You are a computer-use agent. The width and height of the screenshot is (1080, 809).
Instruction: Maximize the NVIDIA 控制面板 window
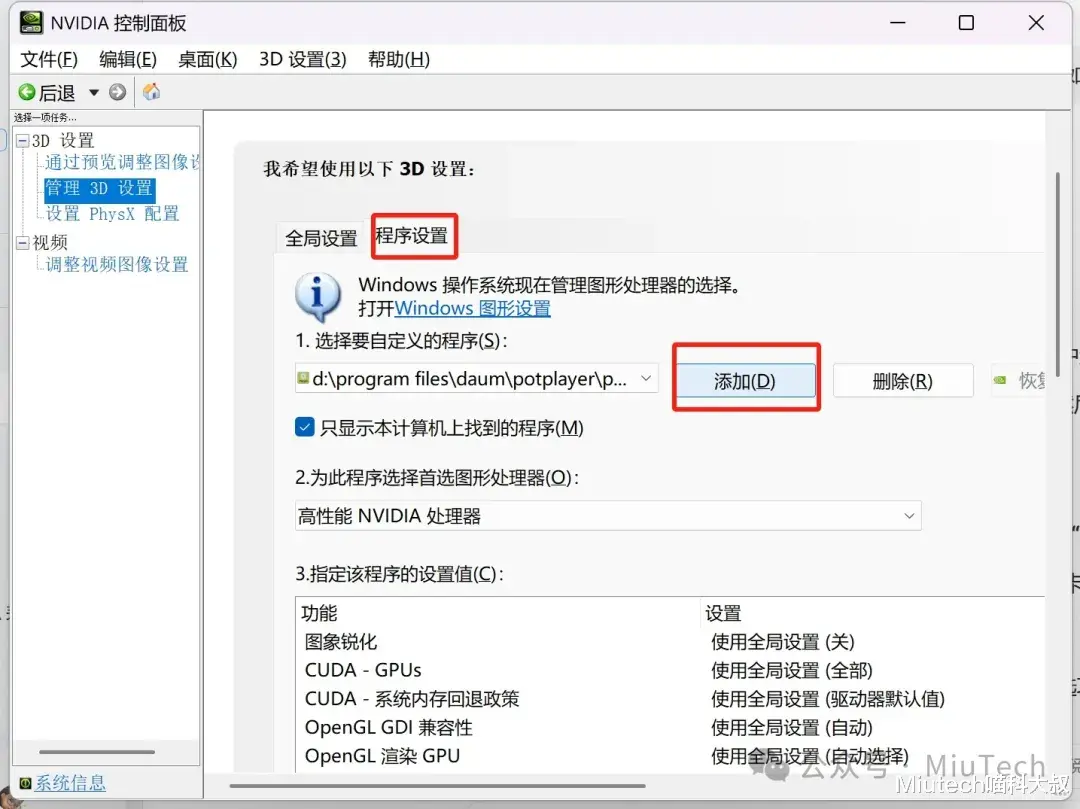point(966,23)
